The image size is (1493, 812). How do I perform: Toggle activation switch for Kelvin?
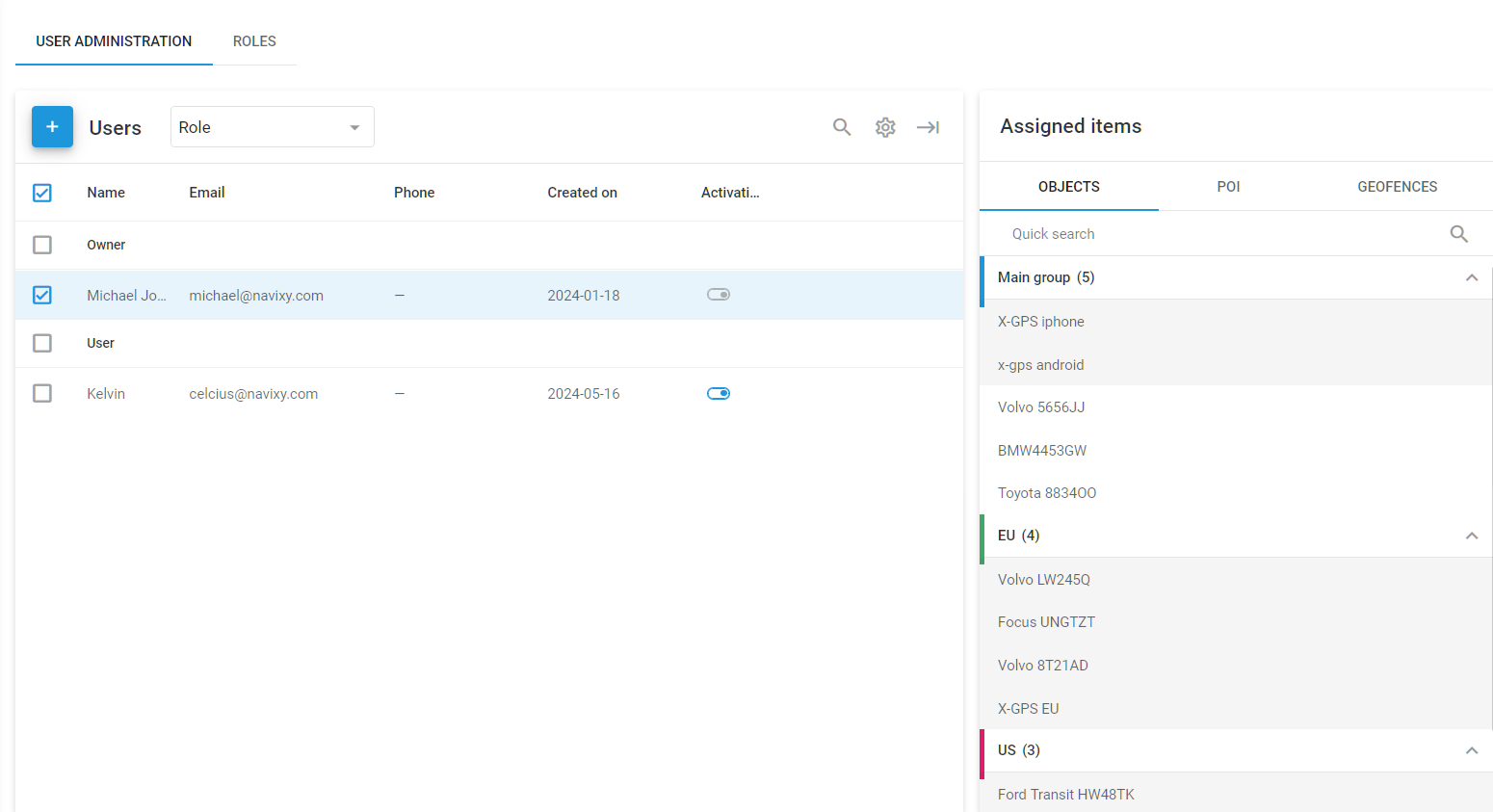[x=719, y=393]
